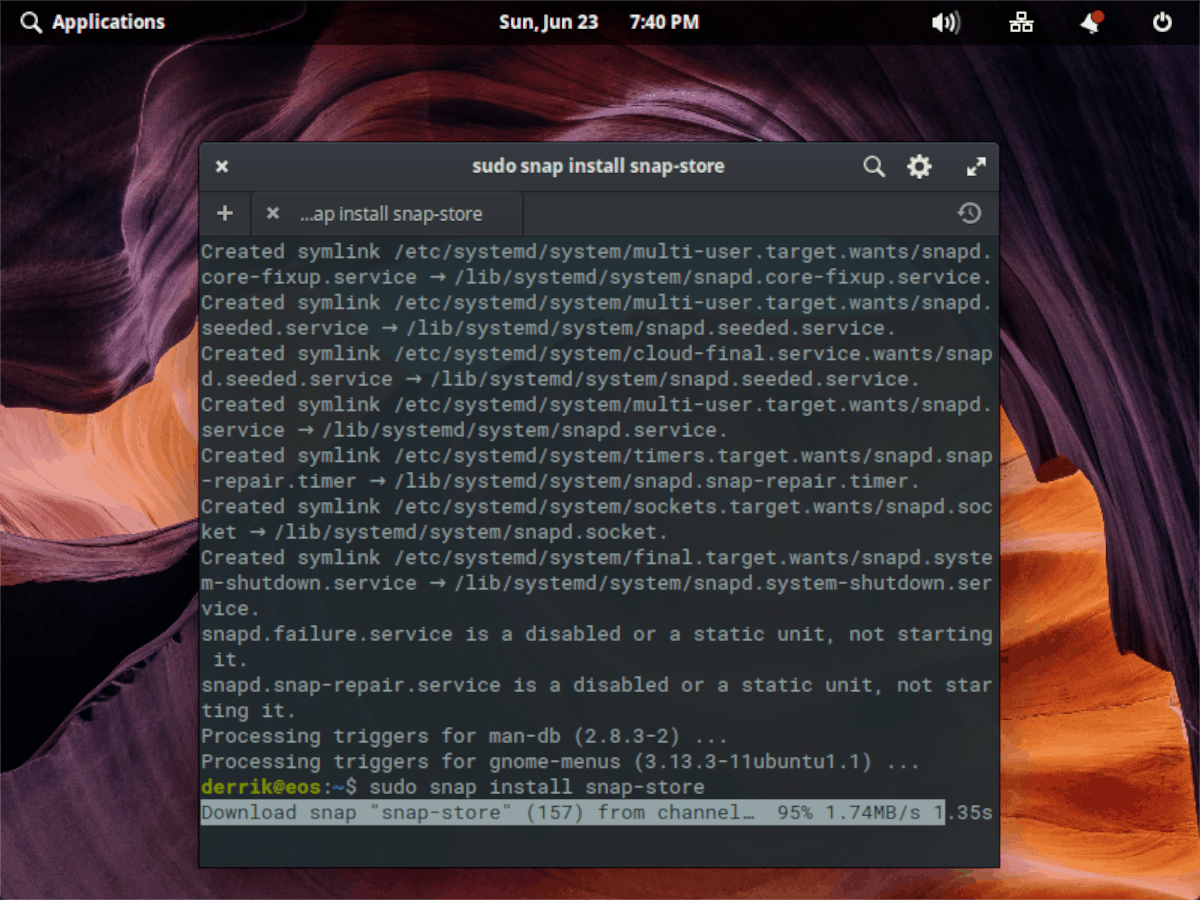Open a new terminal tab with the plus icon
Screen dimensions: 1200x900
pyautogui.click(x=224, y=213)
